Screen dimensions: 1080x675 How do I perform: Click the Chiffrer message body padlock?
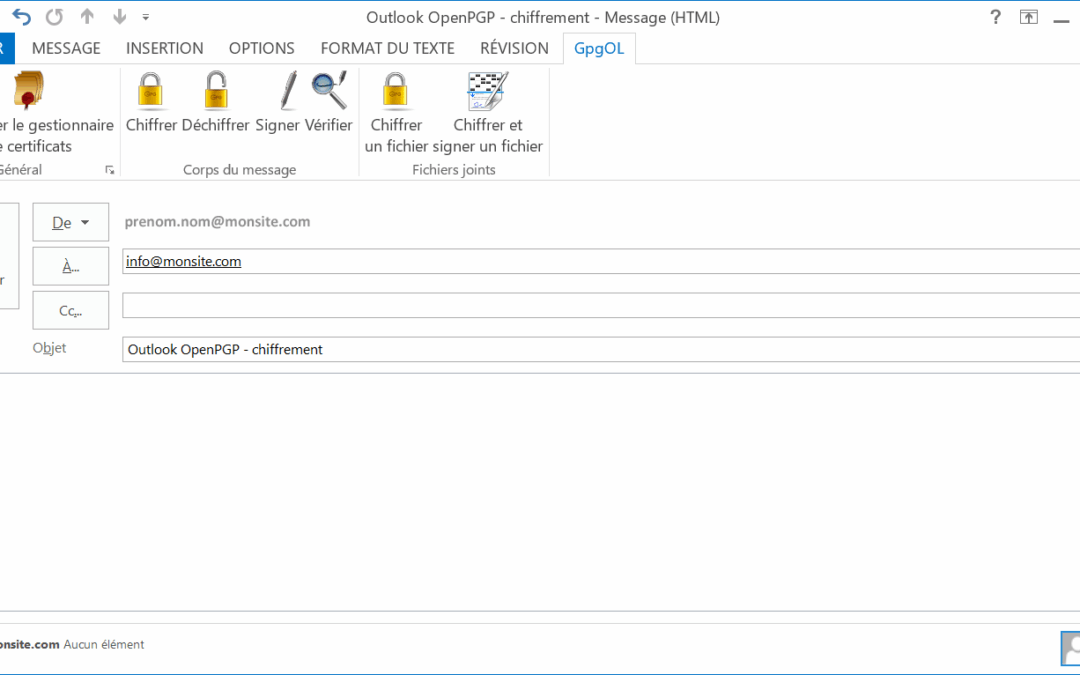coord(151,91)
